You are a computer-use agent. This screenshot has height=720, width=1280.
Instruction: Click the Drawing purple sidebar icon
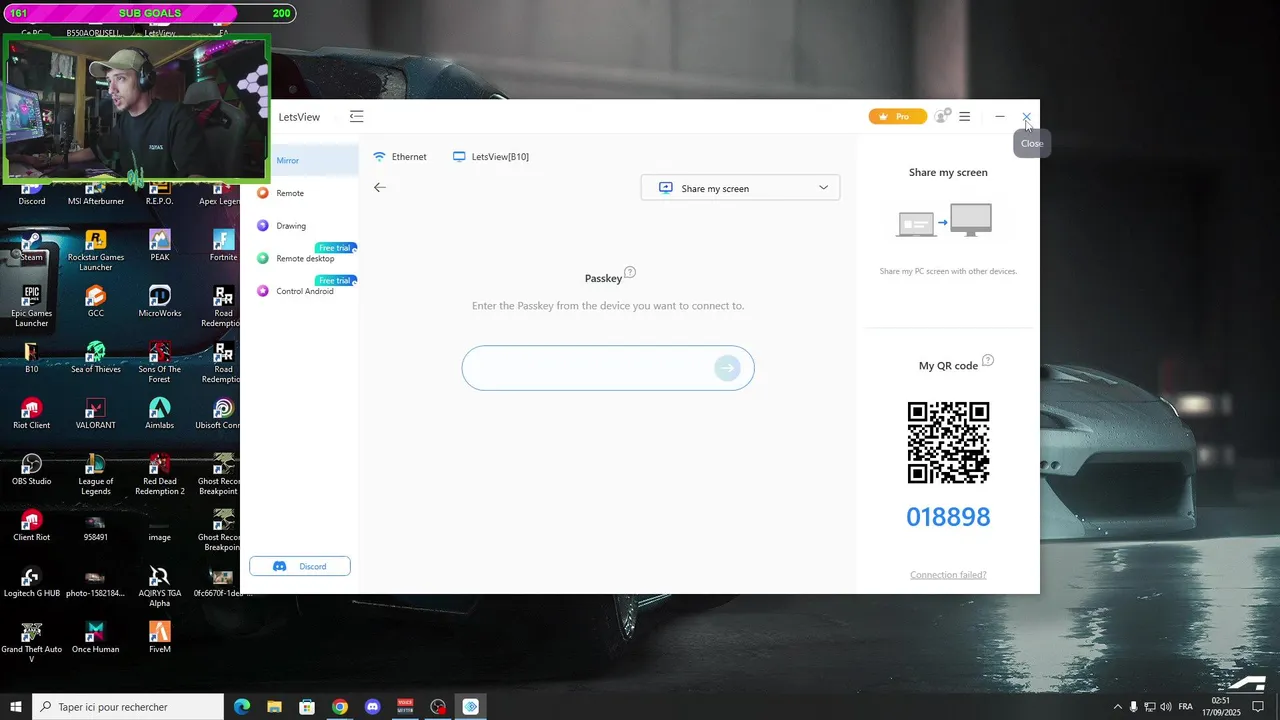pos(263,226)
